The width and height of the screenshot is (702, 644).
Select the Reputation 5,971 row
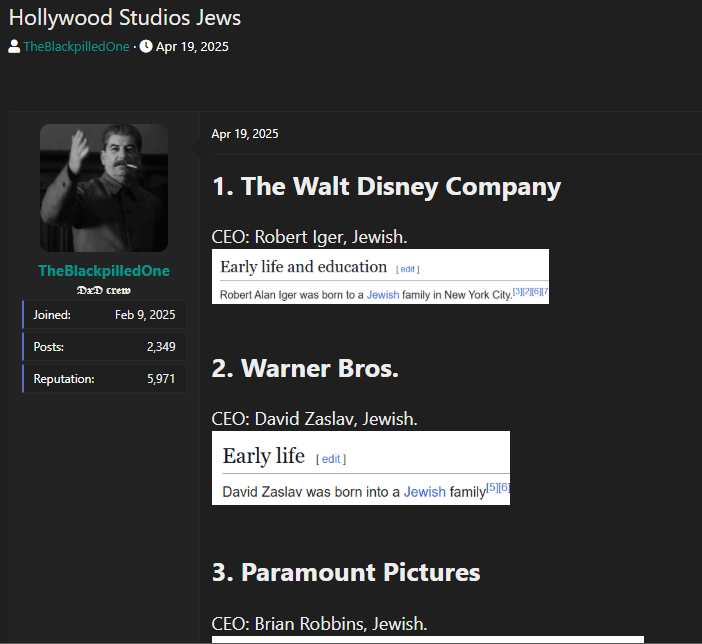104,379
